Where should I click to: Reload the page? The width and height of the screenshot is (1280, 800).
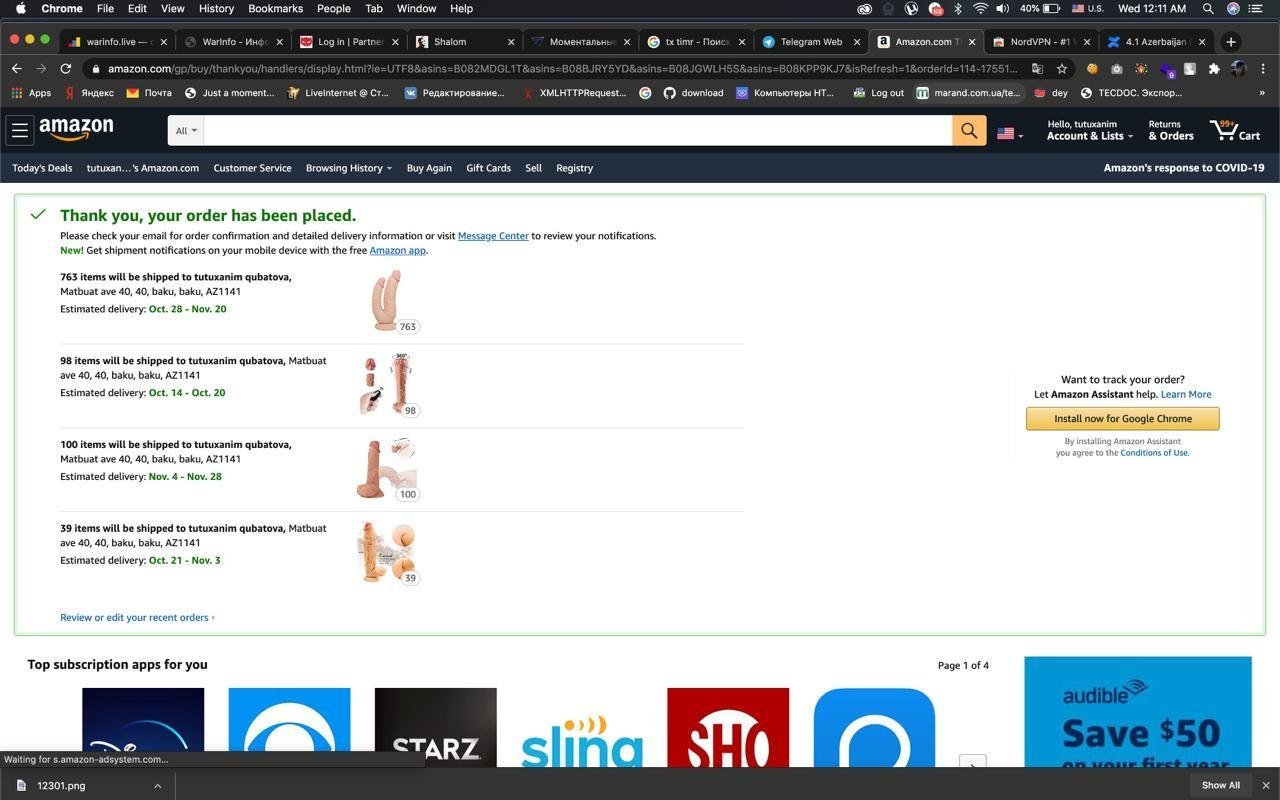point(66,68)
